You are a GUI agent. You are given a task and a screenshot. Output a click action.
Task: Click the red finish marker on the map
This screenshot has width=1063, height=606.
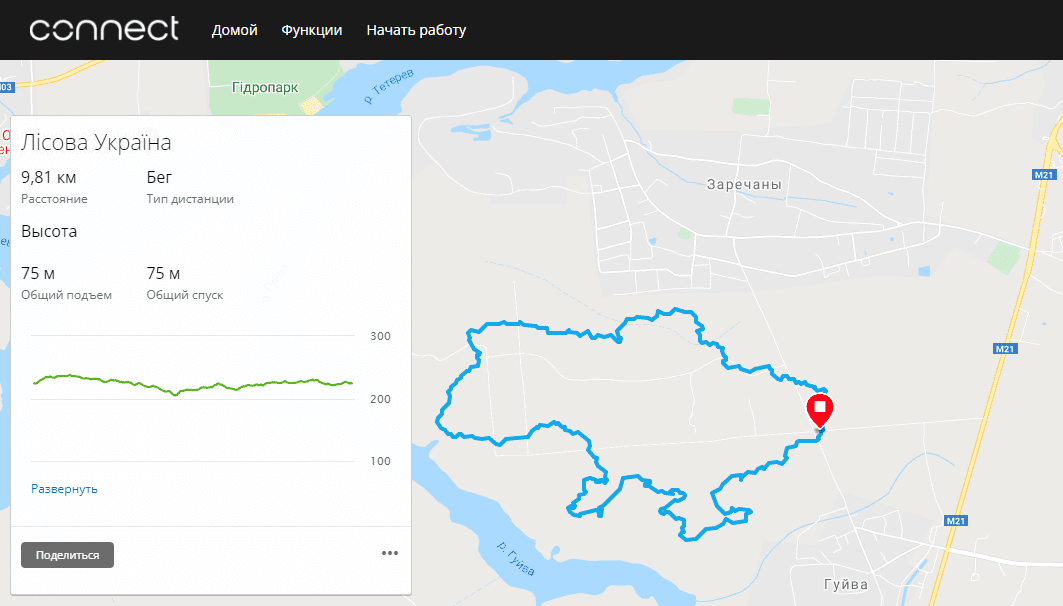pyautogui.click(x=819, y=409)
